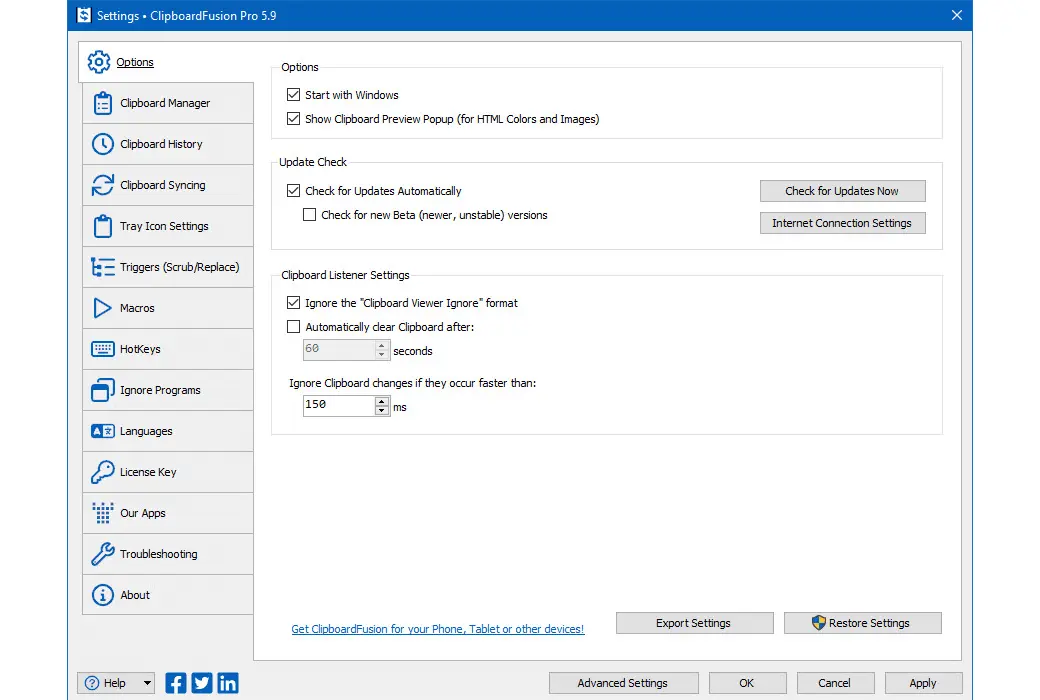
Task: Click the About info icon
Action: pos(103,595)
